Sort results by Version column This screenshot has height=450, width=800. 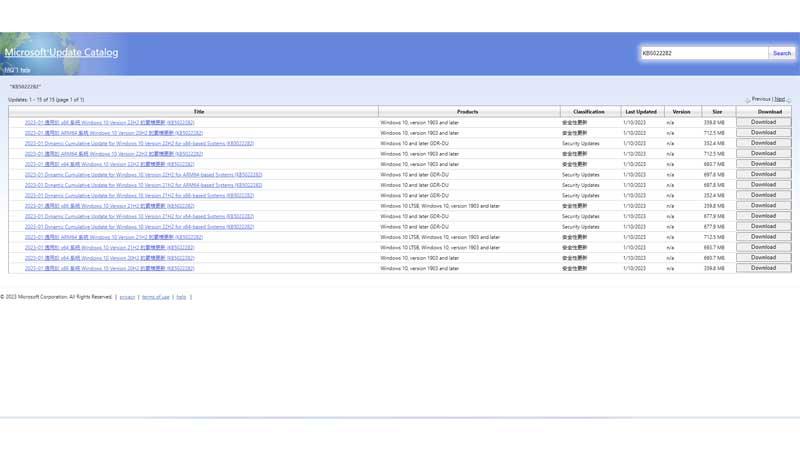(x=681, y=112)
